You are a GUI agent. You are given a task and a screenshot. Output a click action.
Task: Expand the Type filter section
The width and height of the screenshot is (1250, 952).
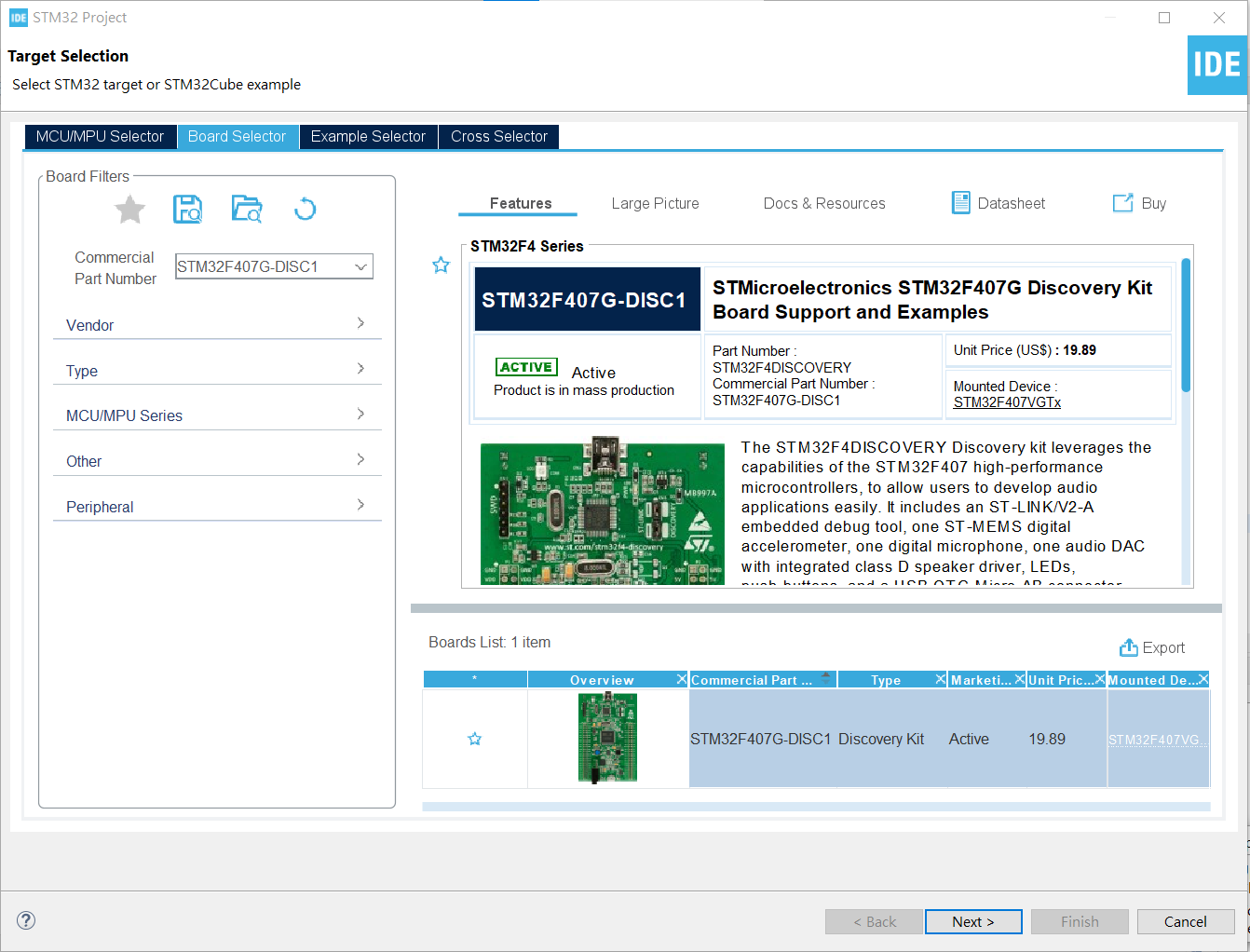(217, 370)
